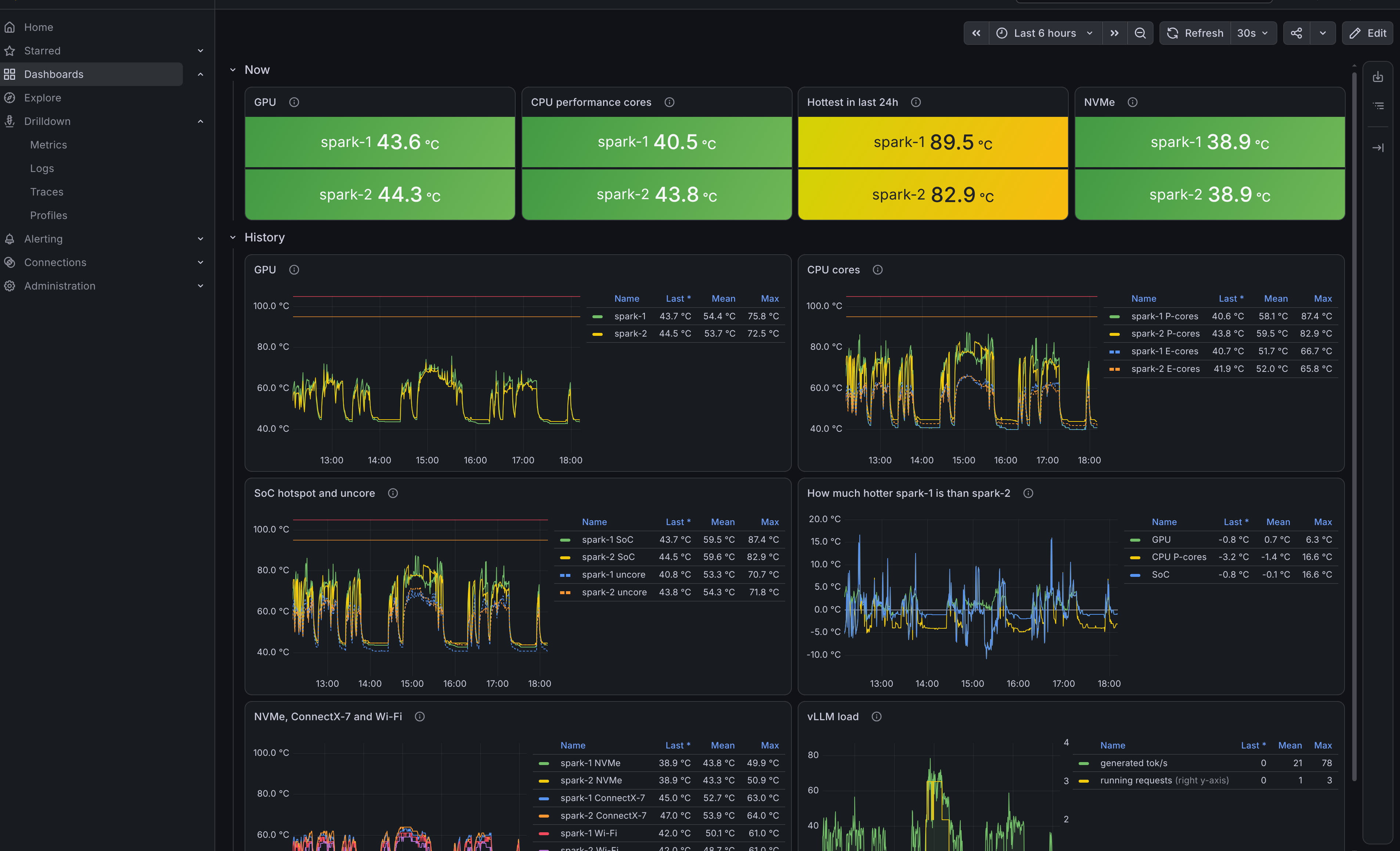Expand the Starred section chevron
1400x851 pixels.
pyautogui.click(x=201, y=51)
